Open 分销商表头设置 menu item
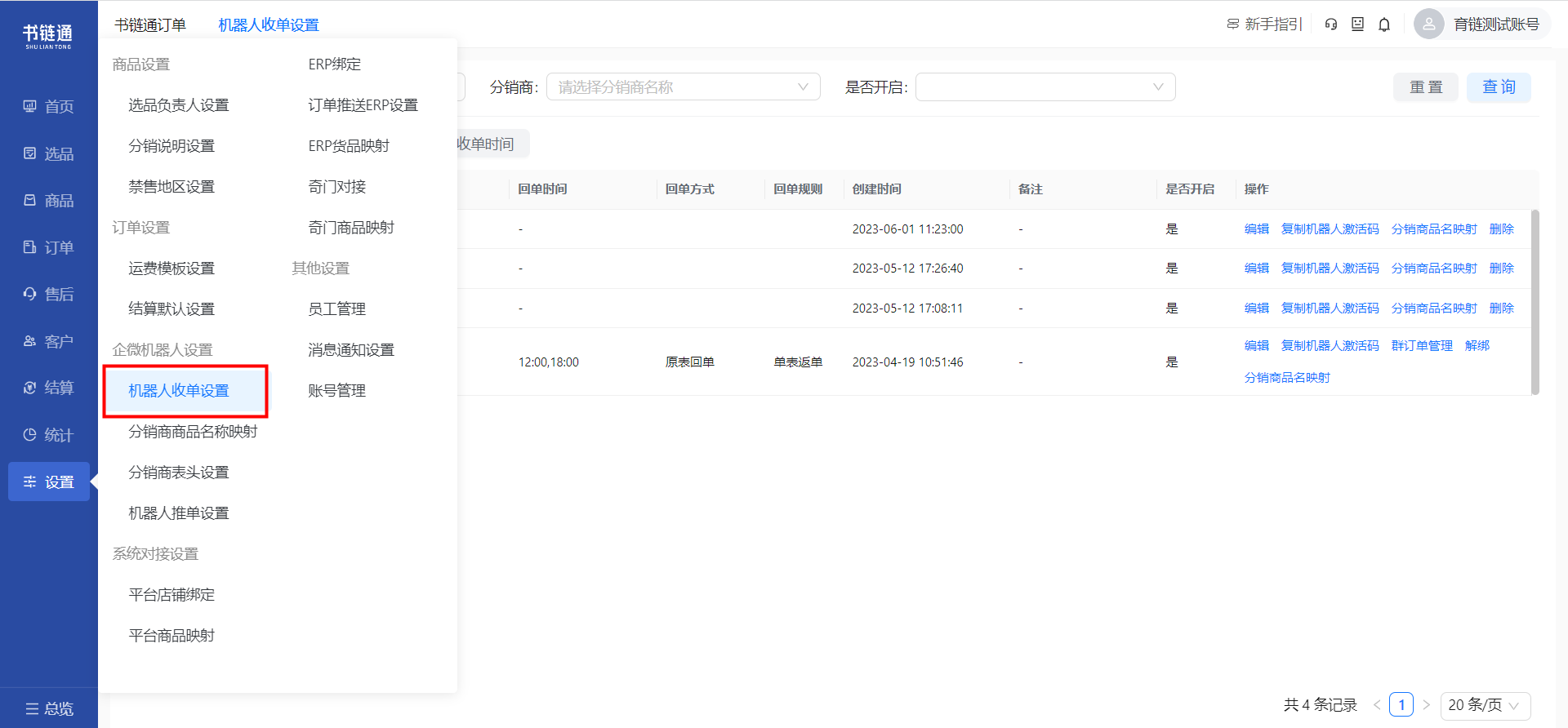This screenshot has width=1568, height=728. click(179, 473)
